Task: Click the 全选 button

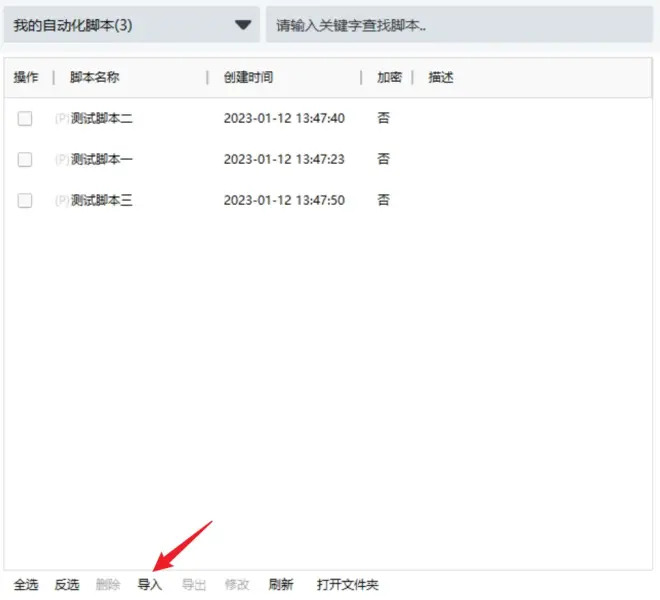Action: (x=26, y=584)
